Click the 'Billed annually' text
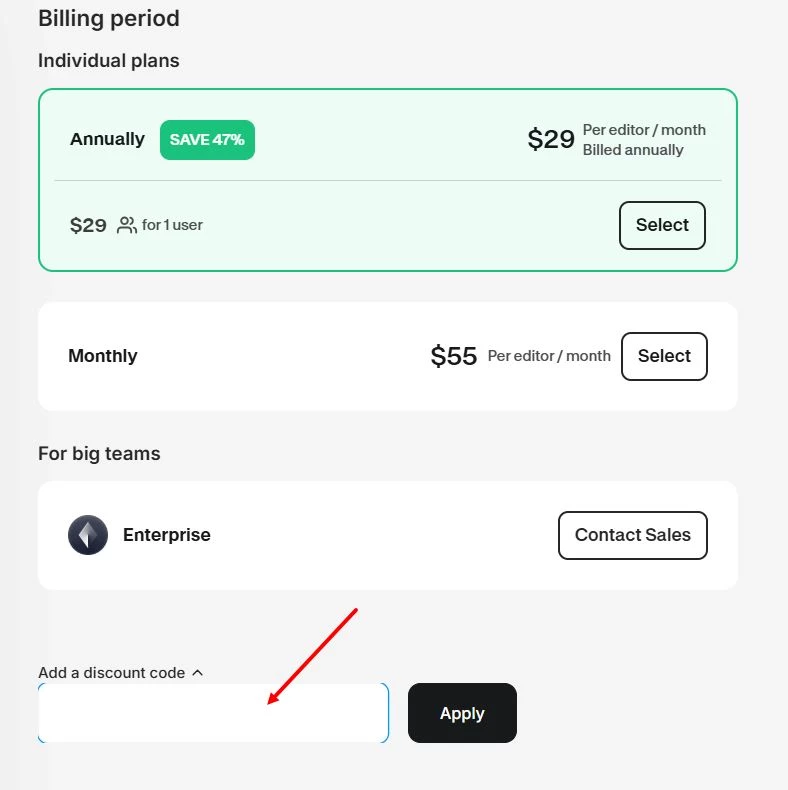 [x=633, y=150]
